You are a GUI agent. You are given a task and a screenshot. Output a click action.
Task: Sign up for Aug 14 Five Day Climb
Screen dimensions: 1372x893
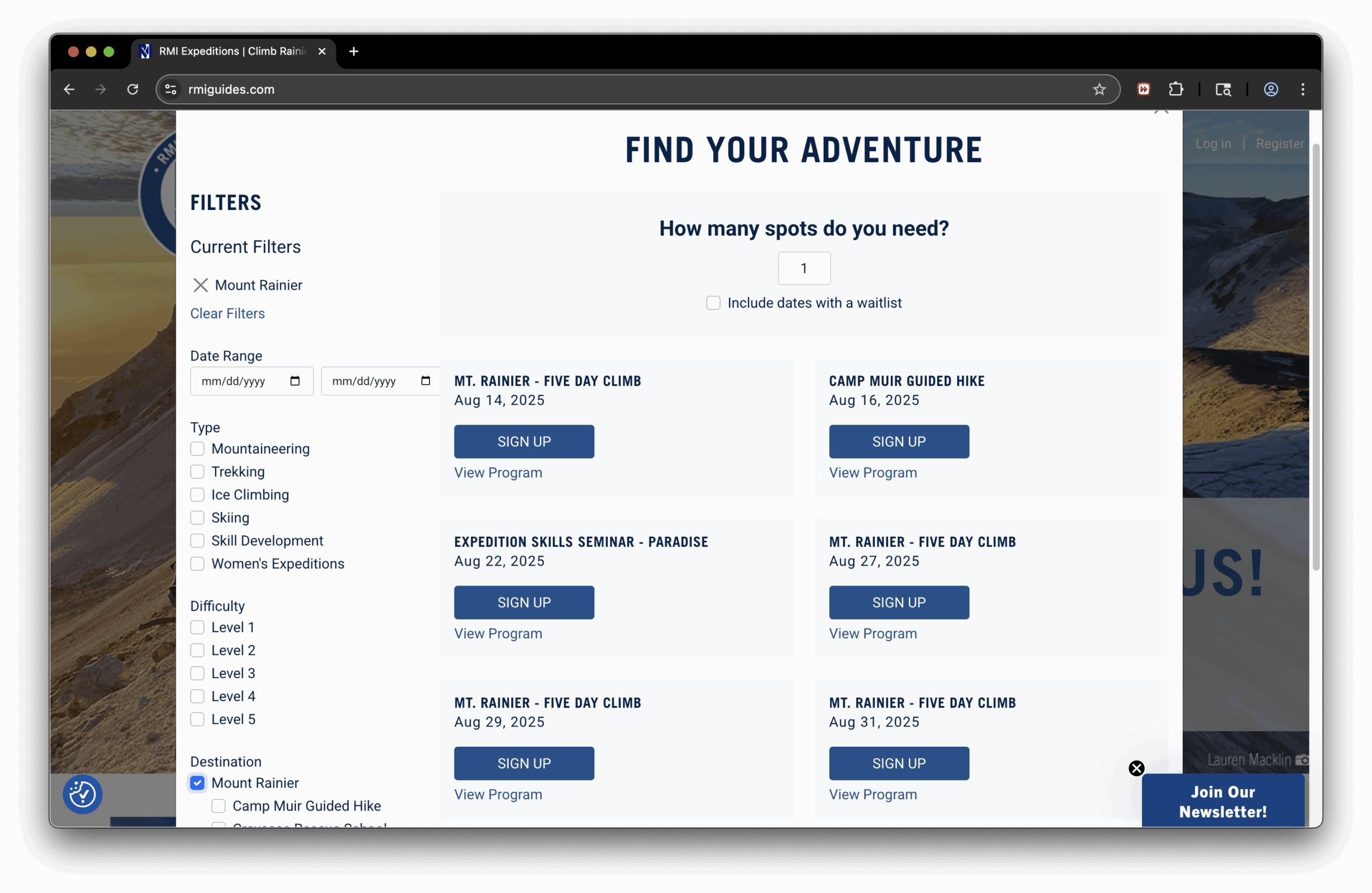coord(524,442)
